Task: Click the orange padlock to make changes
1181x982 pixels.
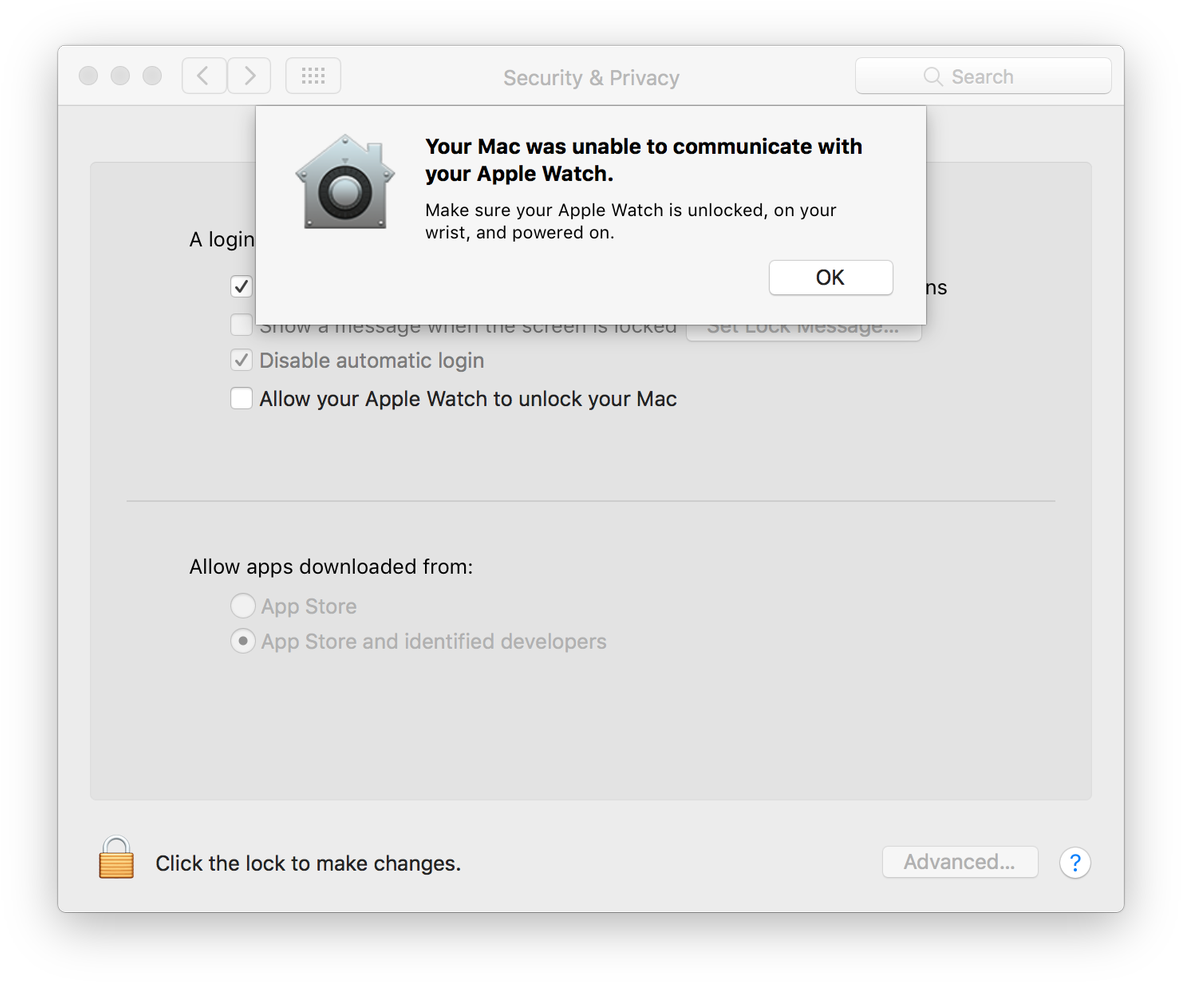Action: pos(116,857)
